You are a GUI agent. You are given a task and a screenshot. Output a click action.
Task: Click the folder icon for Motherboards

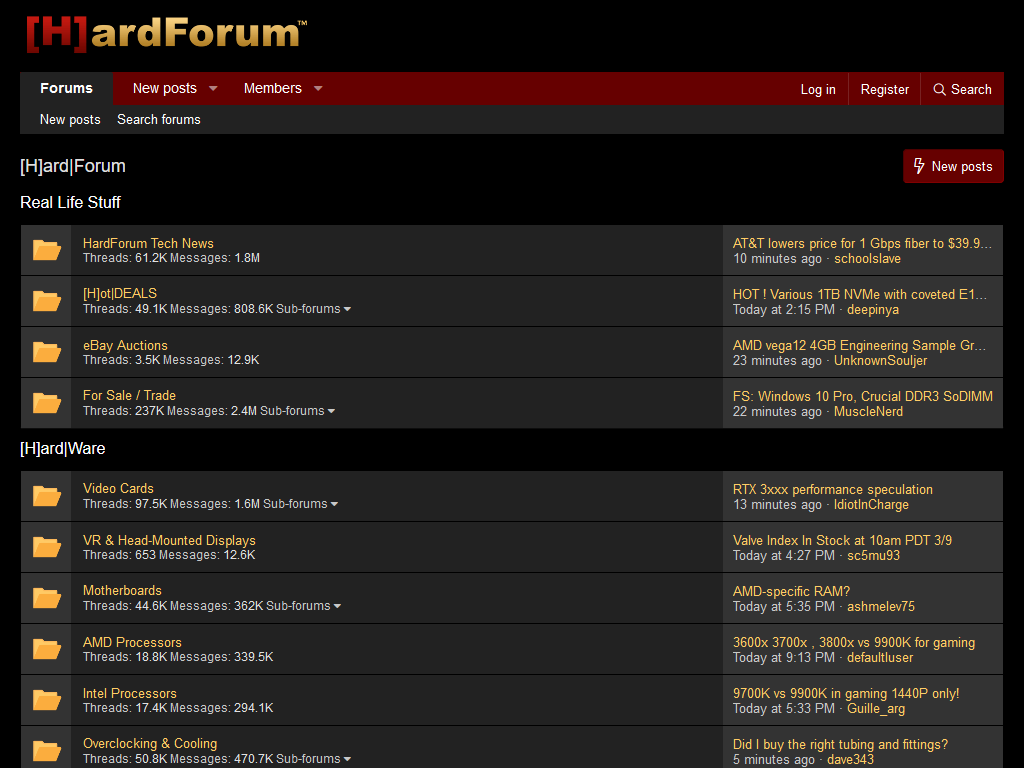point(47,598)
